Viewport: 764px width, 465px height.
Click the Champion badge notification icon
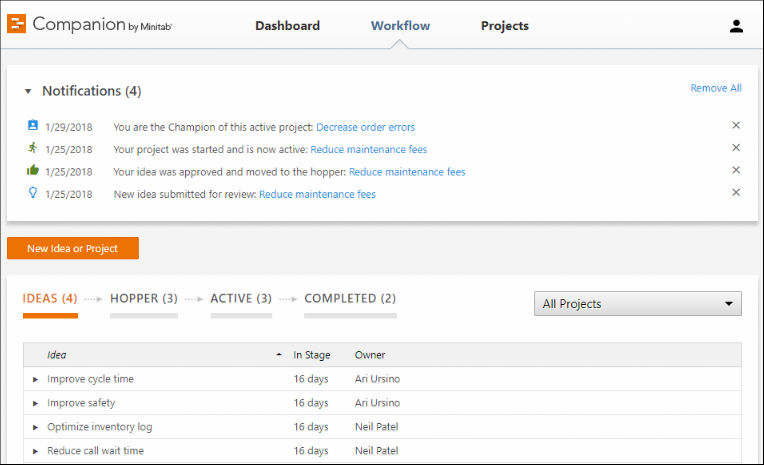pyautogui.click(x=33, y=126)
